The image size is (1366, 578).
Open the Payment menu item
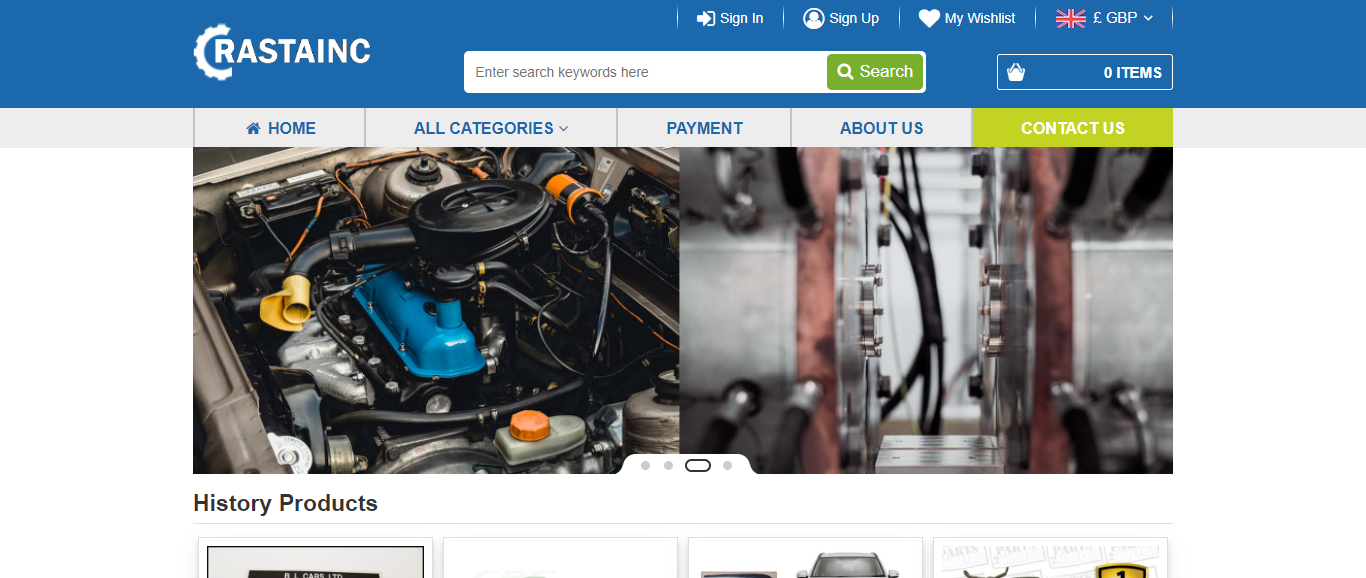704,128
